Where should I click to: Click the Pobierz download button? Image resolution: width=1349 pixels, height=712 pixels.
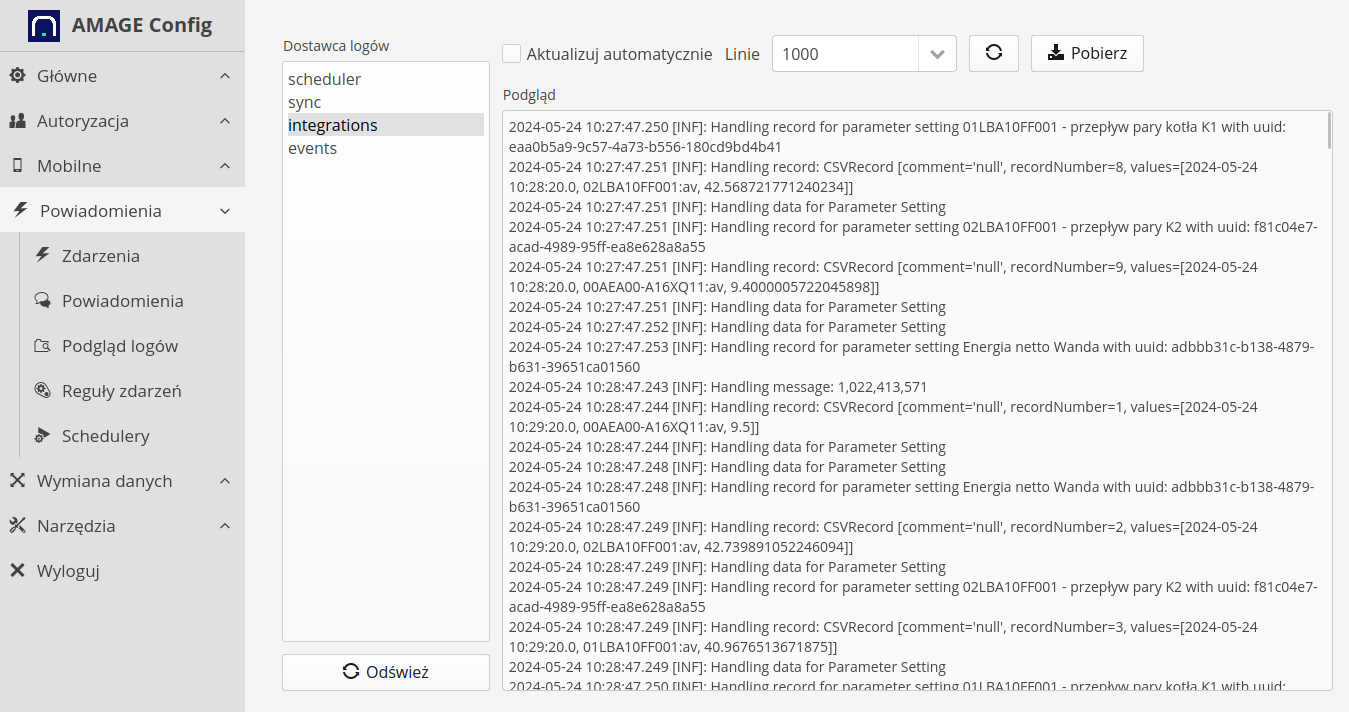(x=1087, y=54)
